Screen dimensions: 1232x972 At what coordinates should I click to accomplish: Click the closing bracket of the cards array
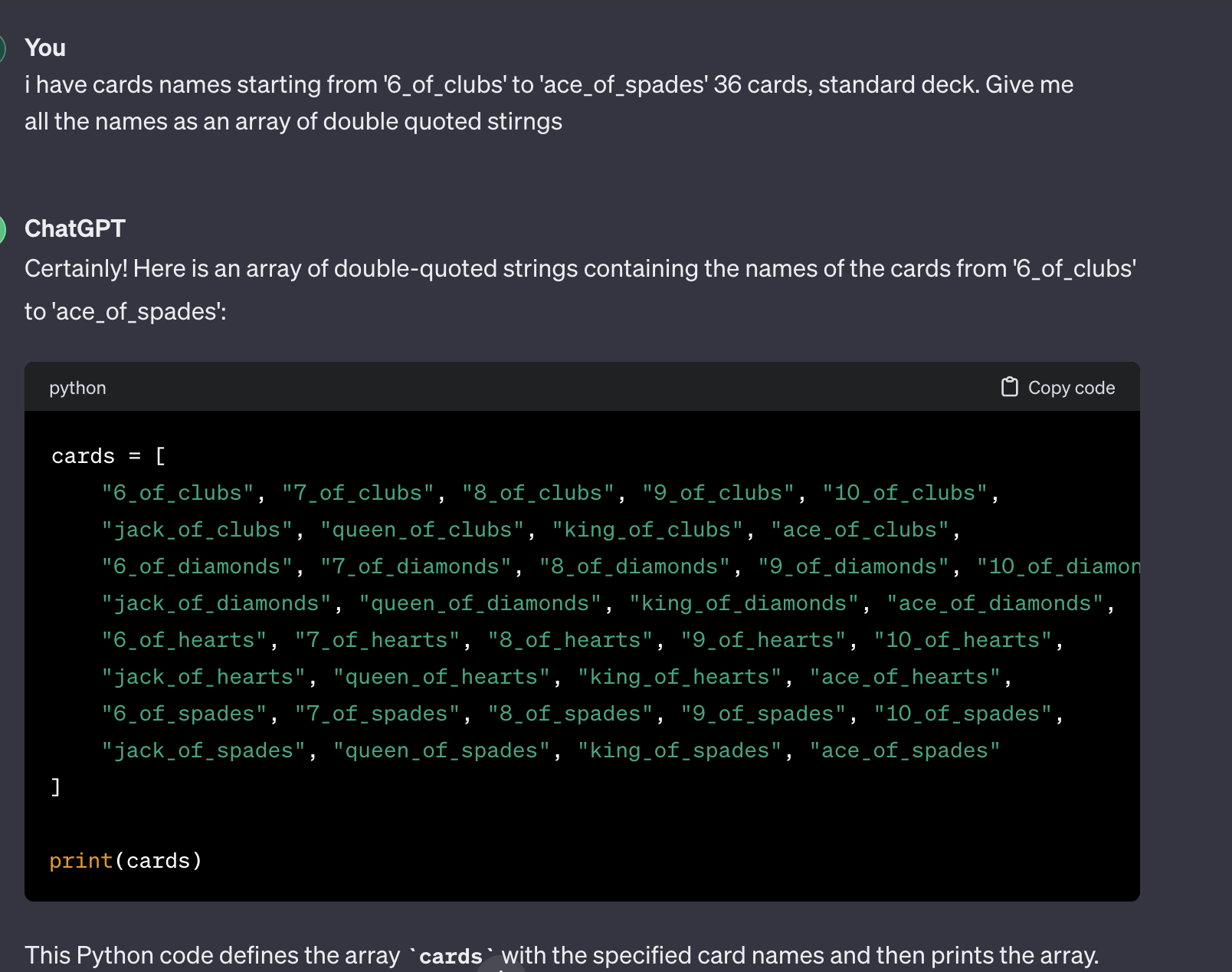click(55, 787)
